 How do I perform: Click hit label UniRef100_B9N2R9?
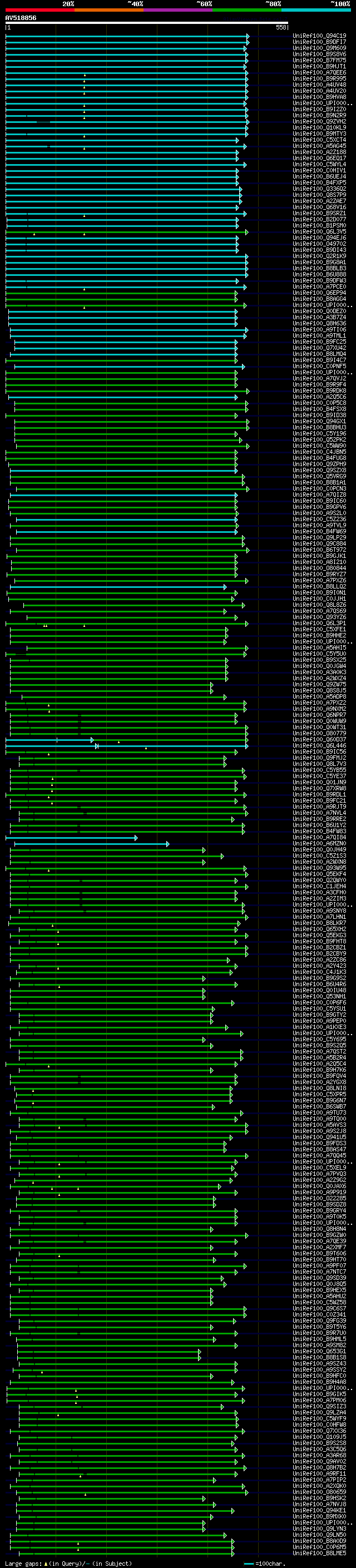click(x=319, y=115)
